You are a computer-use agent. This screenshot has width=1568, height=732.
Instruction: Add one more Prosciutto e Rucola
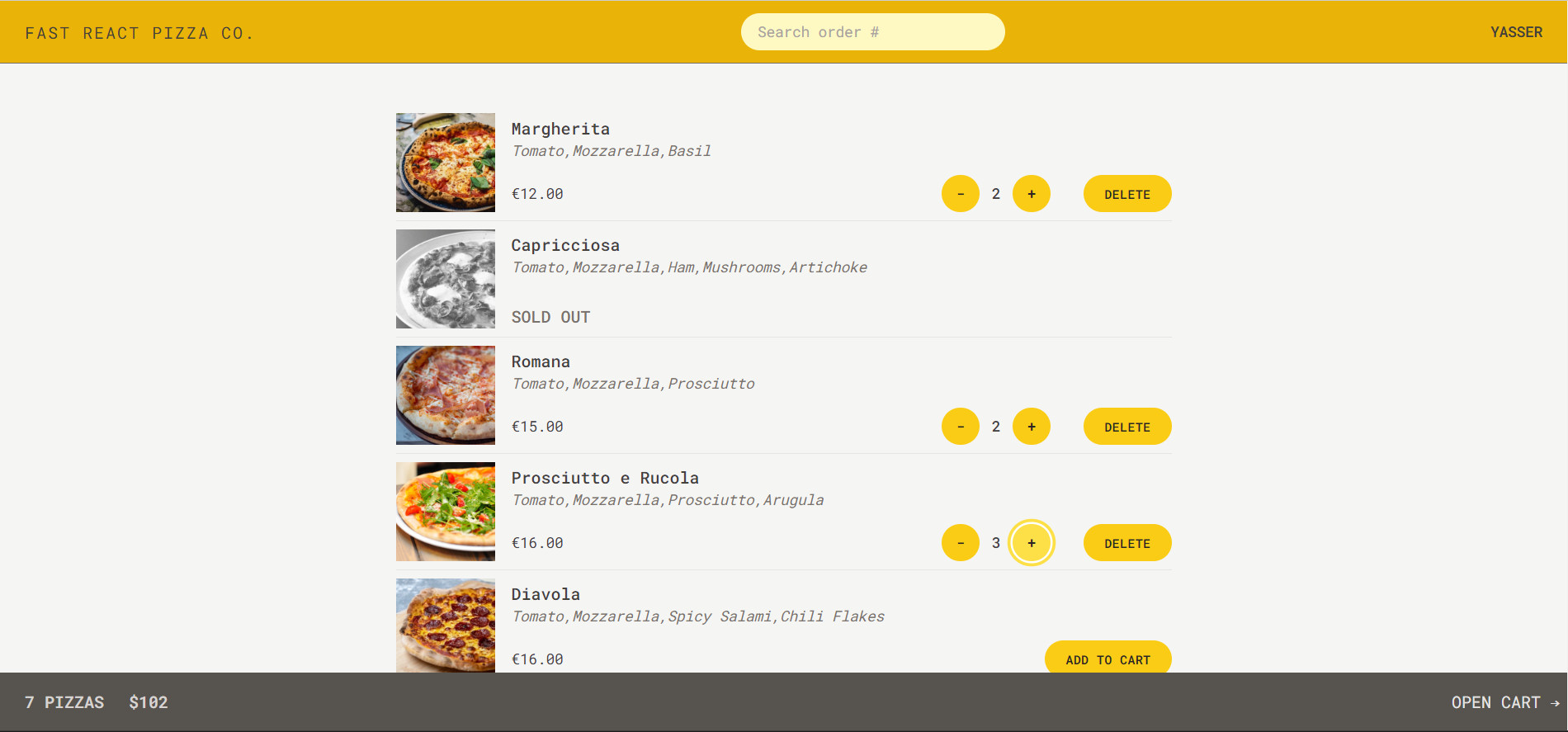(1031, 543)
